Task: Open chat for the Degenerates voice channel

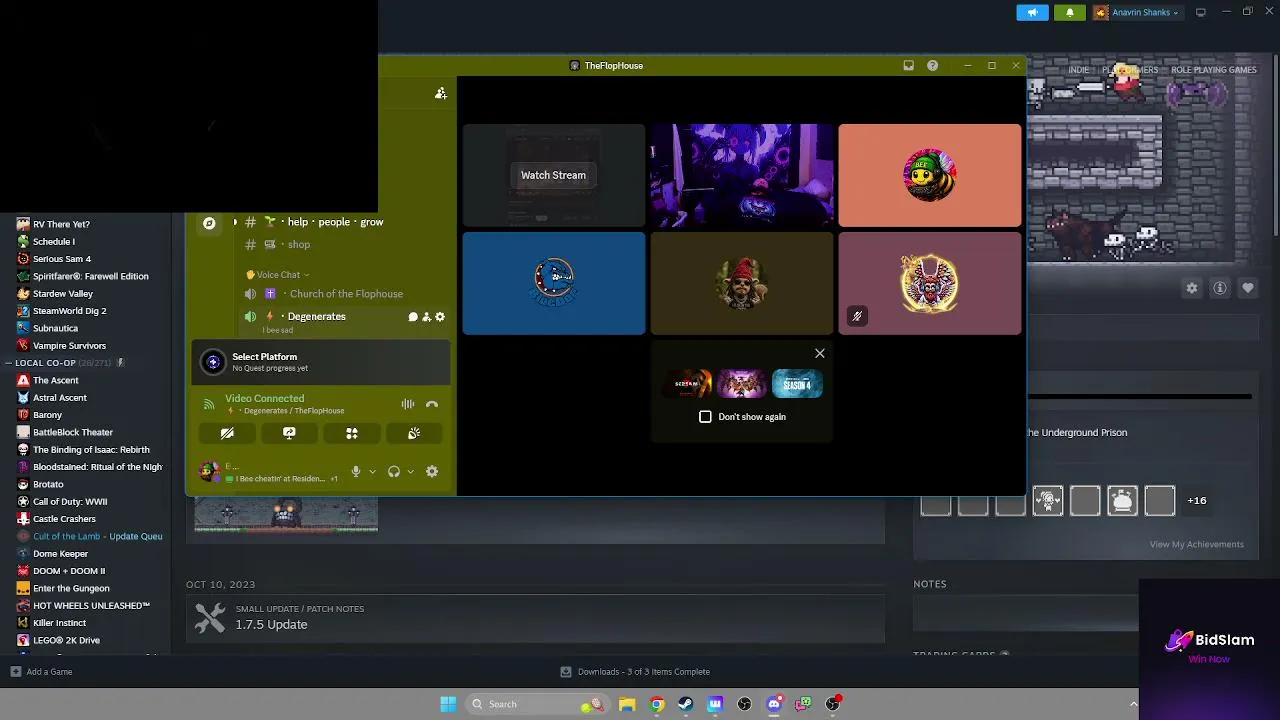Action: [x=412, y=317]
